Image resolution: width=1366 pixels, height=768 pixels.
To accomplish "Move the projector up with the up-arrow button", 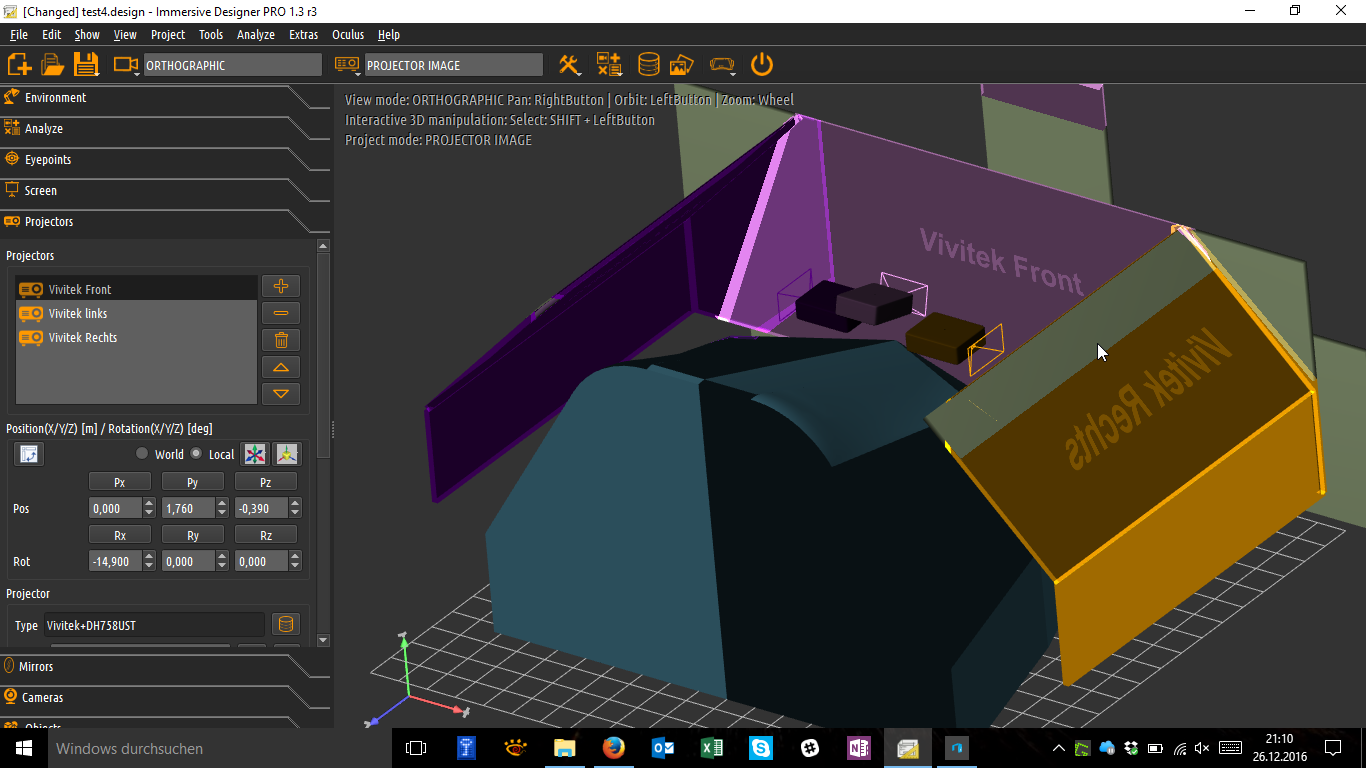I will pos(281,367).
